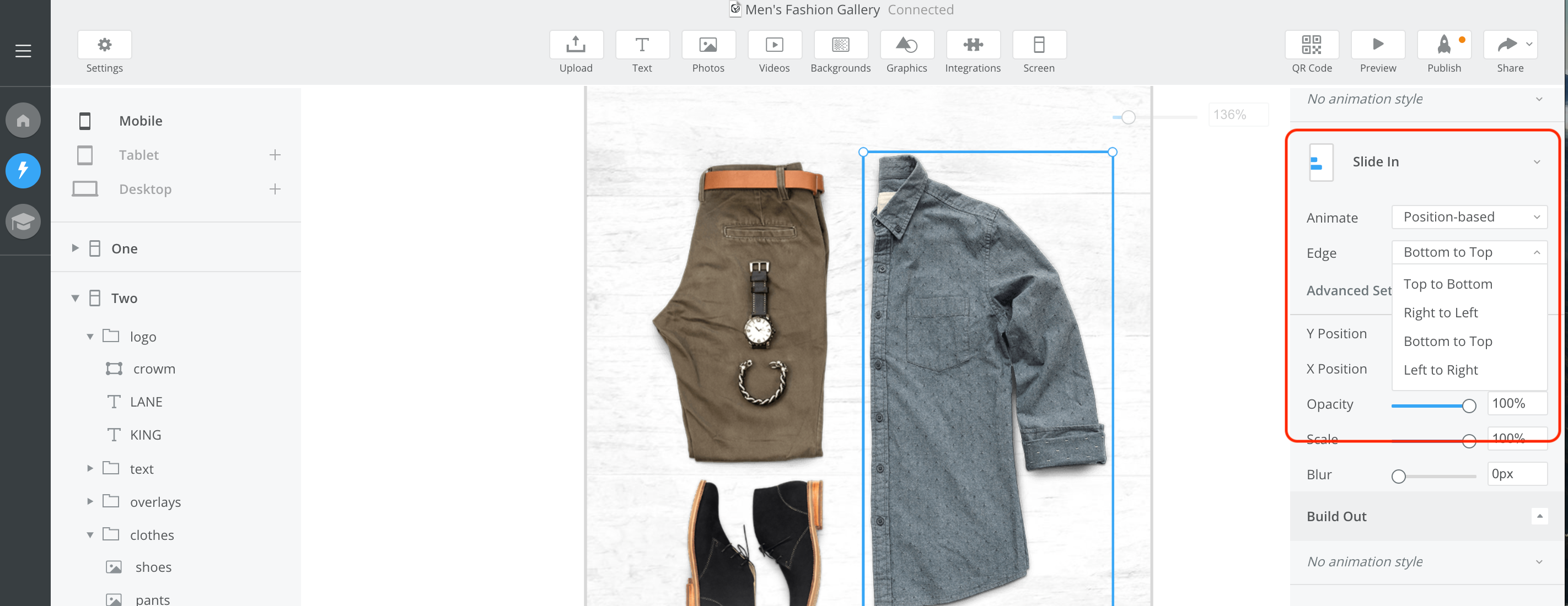Open the Animate Position-based dropdown

coord(1469,217)
